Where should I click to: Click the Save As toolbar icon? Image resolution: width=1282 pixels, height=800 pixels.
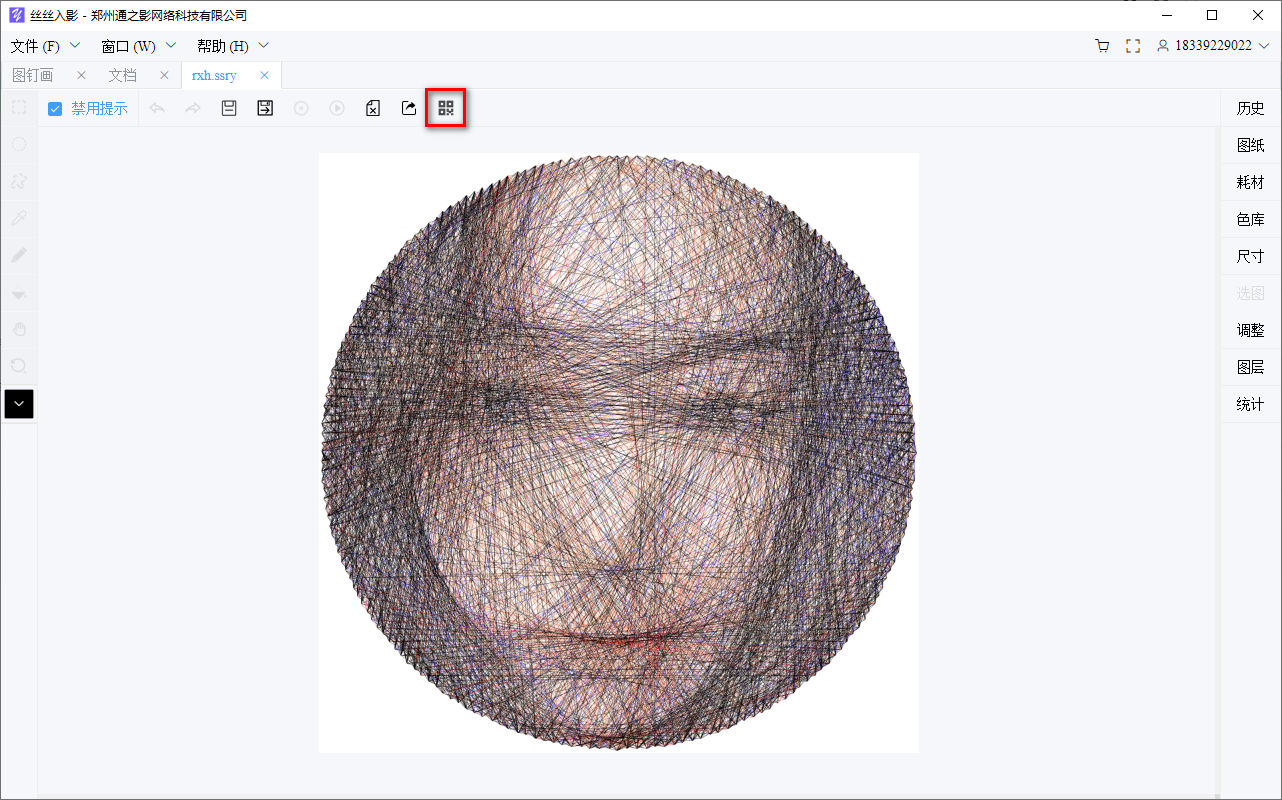click(264, 108)
